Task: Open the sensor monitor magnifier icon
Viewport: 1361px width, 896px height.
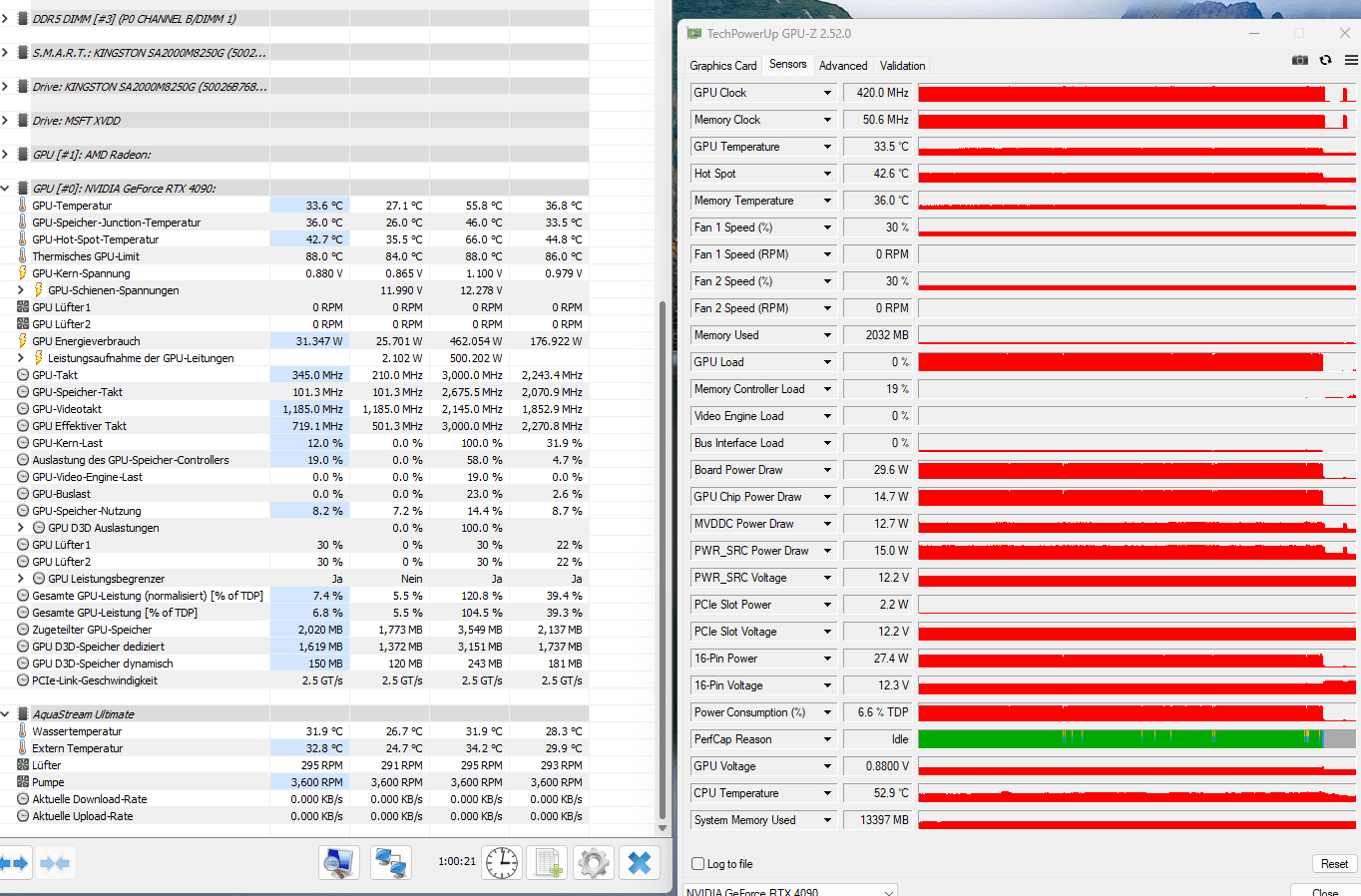Action: point(339,863)
